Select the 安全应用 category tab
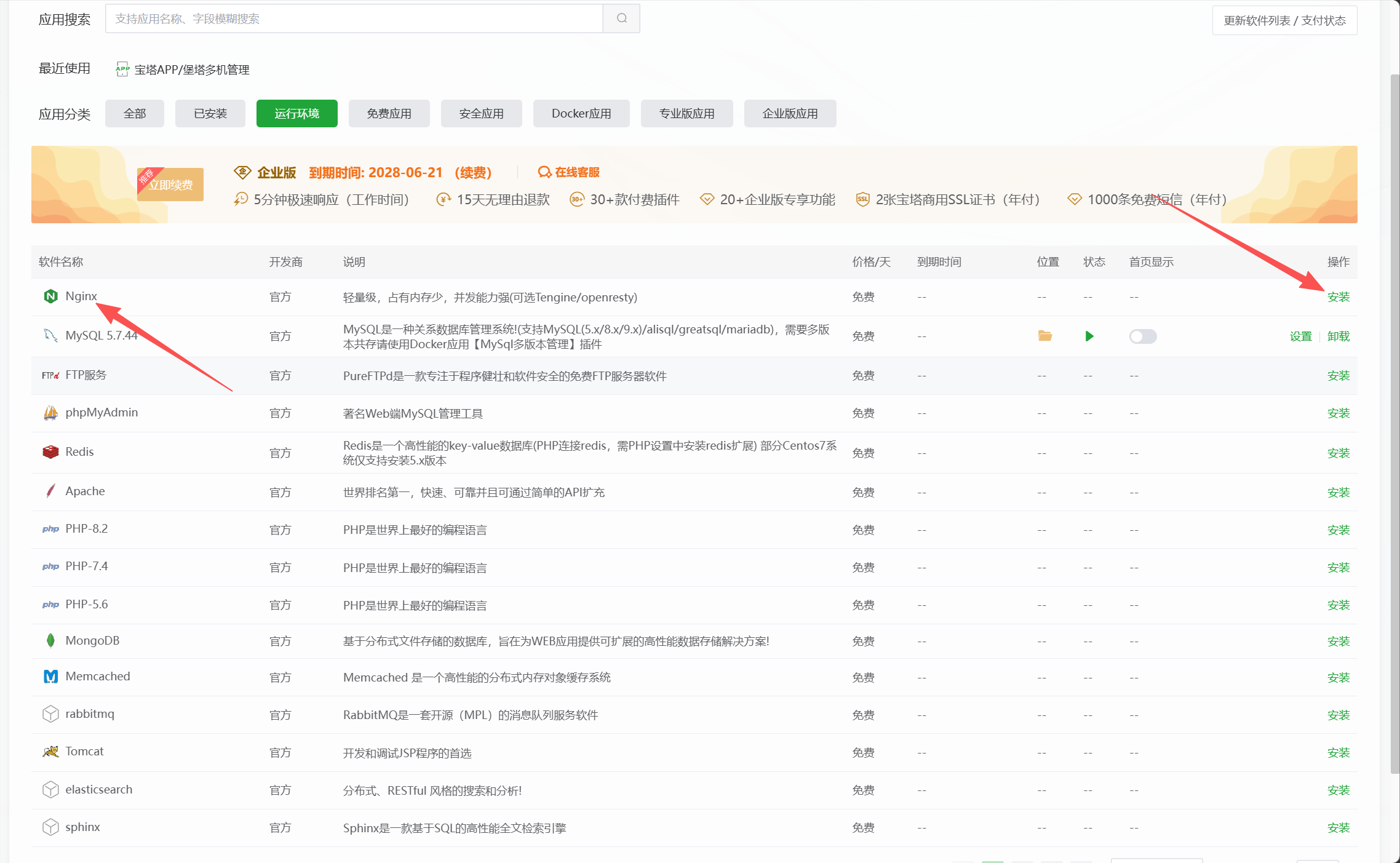Screen dimensions: 1400x863 pyautogui.click(x=482, y=114)
